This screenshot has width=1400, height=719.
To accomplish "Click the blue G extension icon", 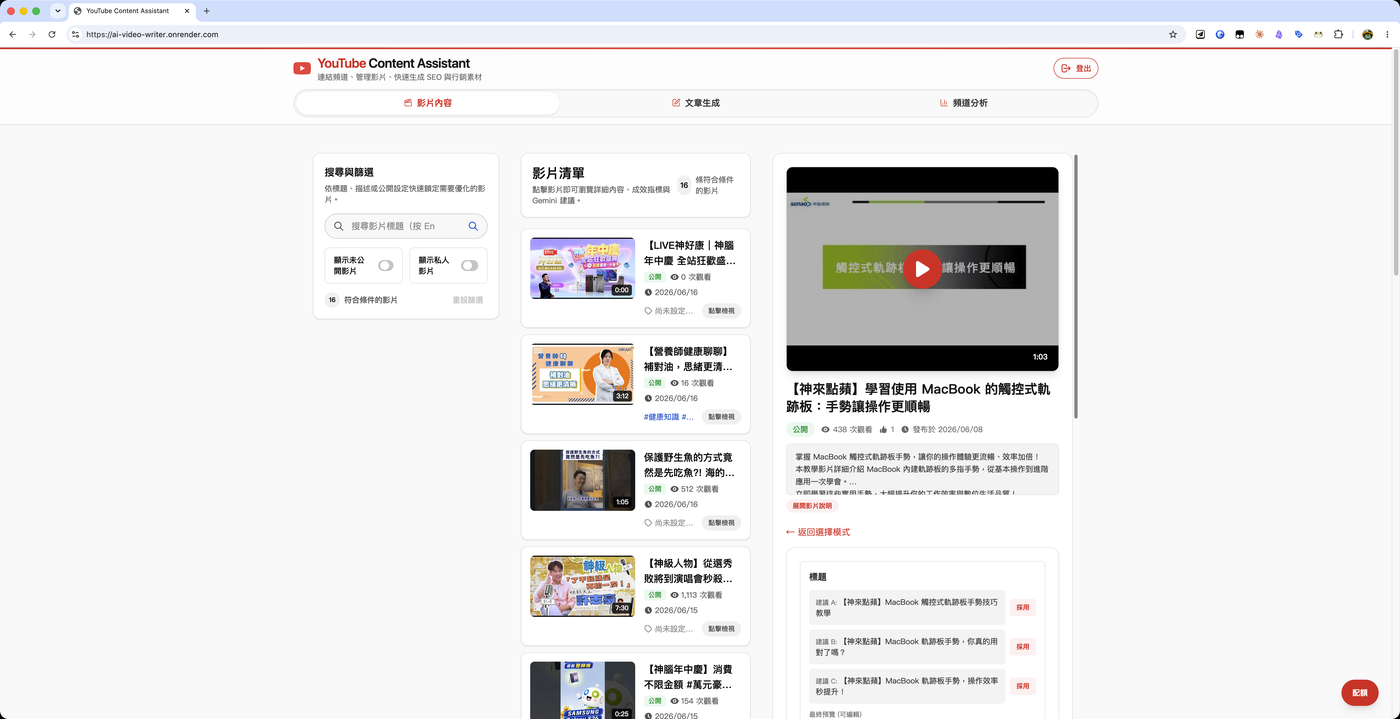I will click(x=1220, y=34).
